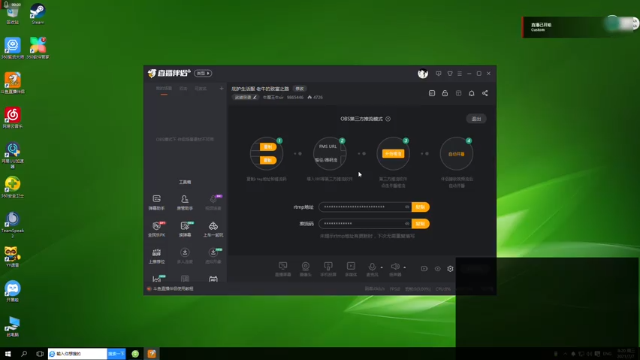Open the danmaku assistant tool

[156, 202]
